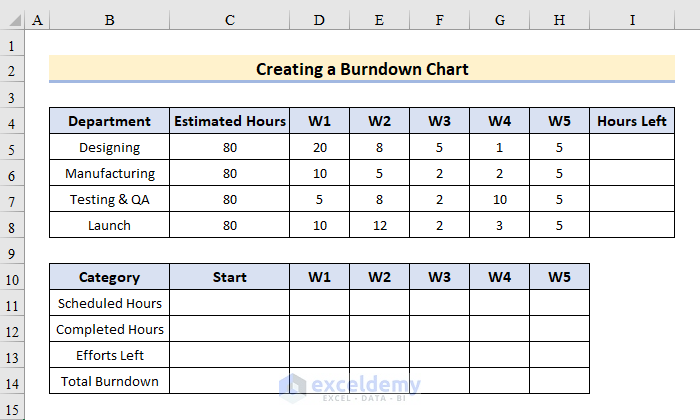Click the 'Scheduled Hours' category cell

point(109,303)
